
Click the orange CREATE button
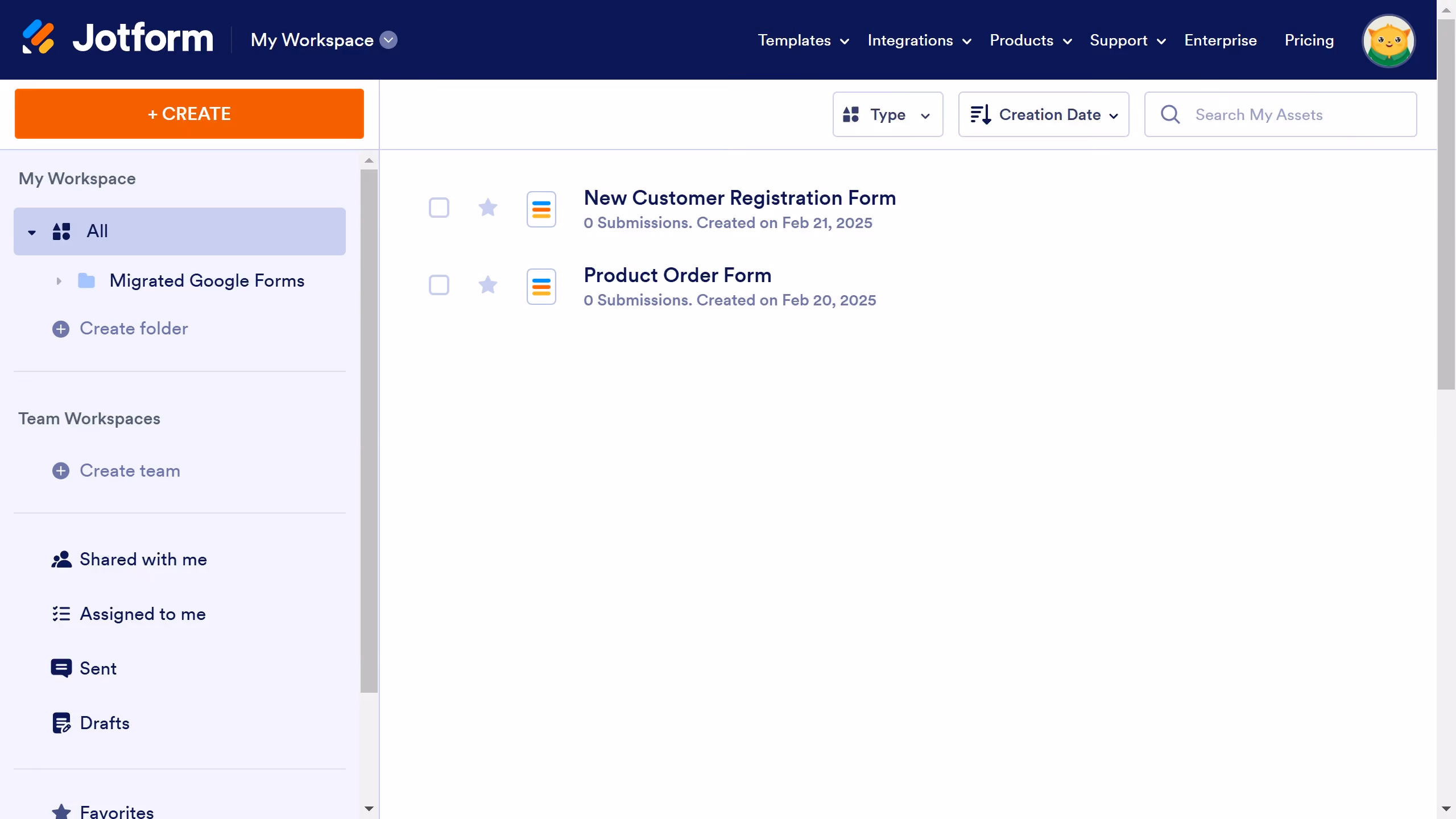tap(189, 114)
